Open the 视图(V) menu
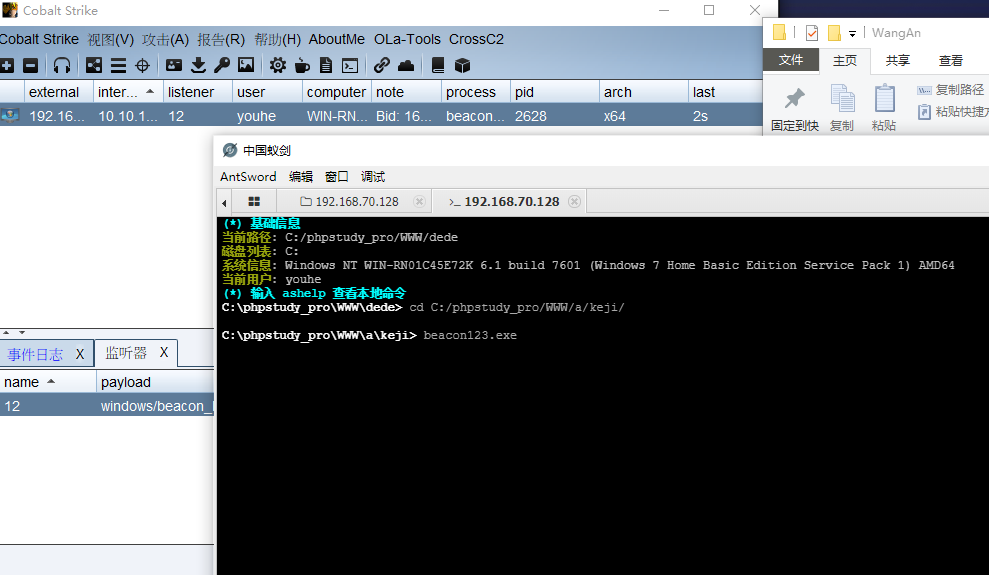The image size is (989, 575). 111,40
